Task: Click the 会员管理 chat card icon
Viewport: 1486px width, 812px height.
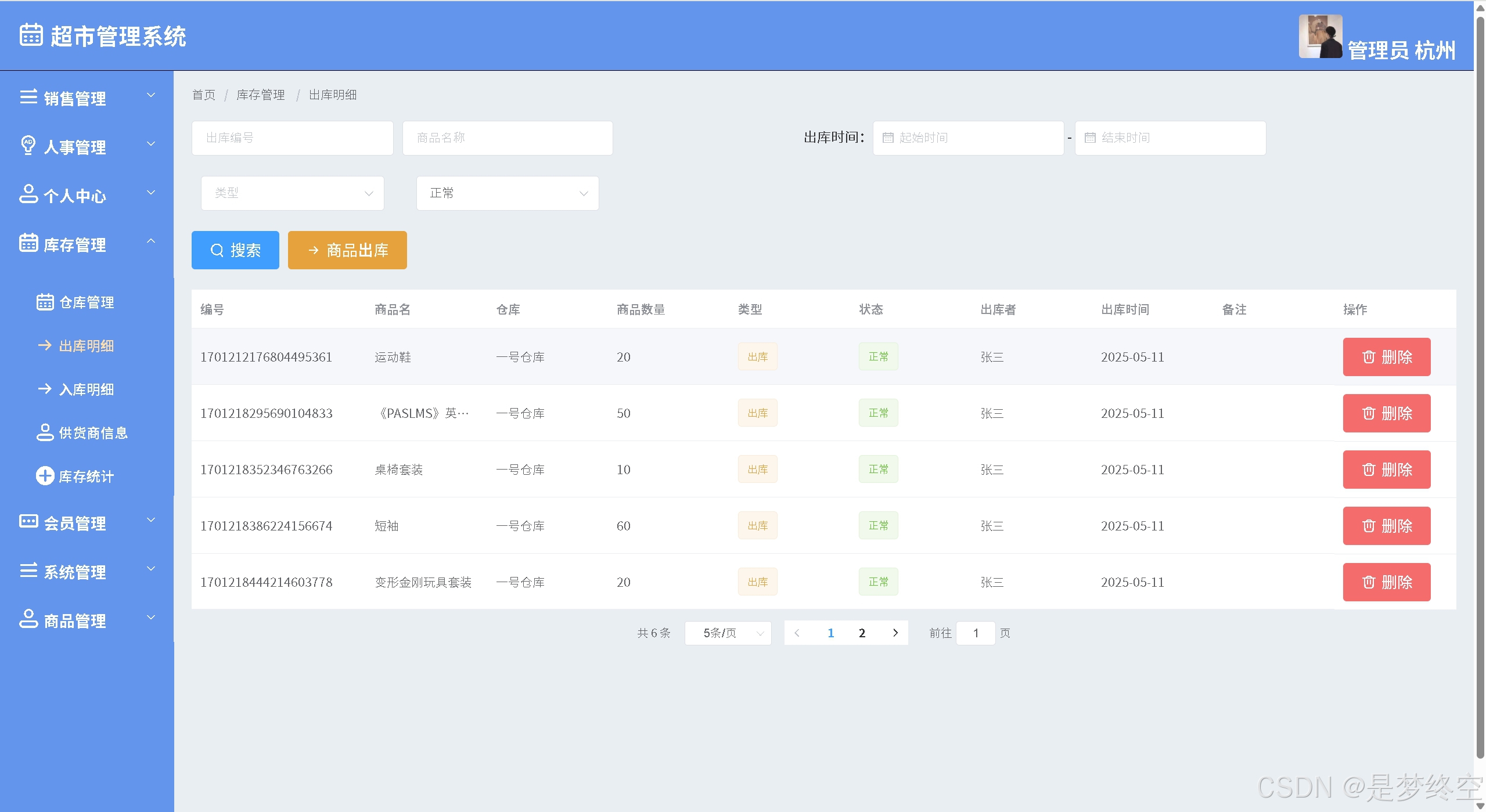Action: pos(28,521)
